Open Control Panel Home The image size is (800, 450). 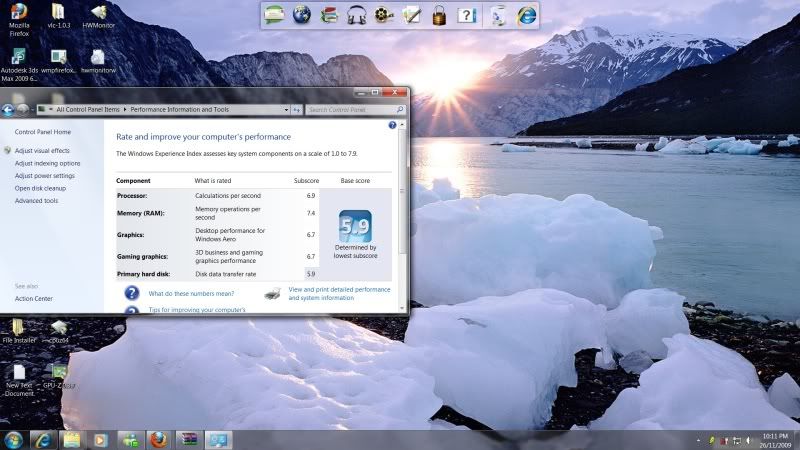click(x=43, y=132)
